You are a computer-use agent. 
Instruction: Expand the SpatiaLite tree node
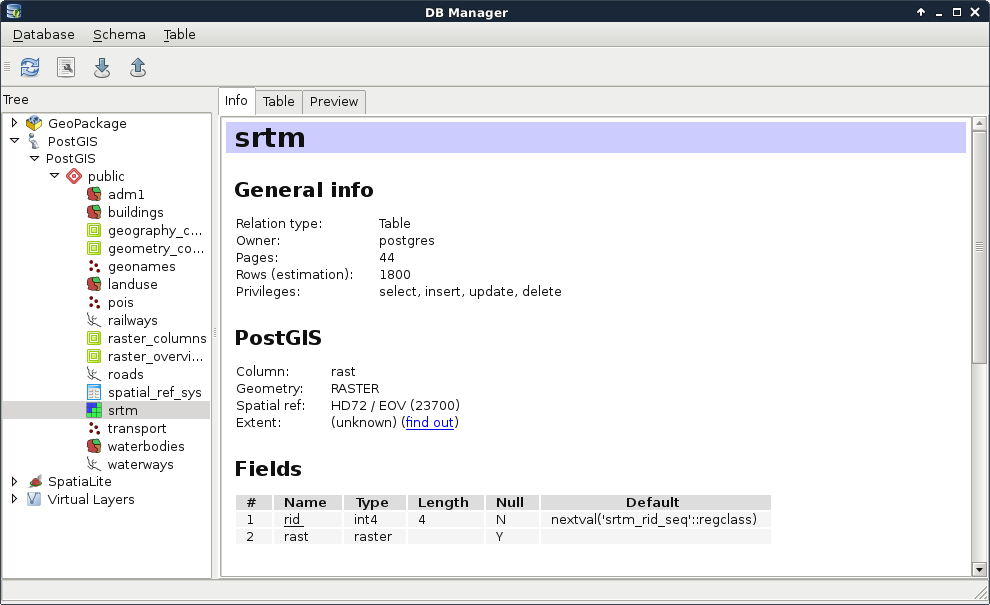pos(14,481)
